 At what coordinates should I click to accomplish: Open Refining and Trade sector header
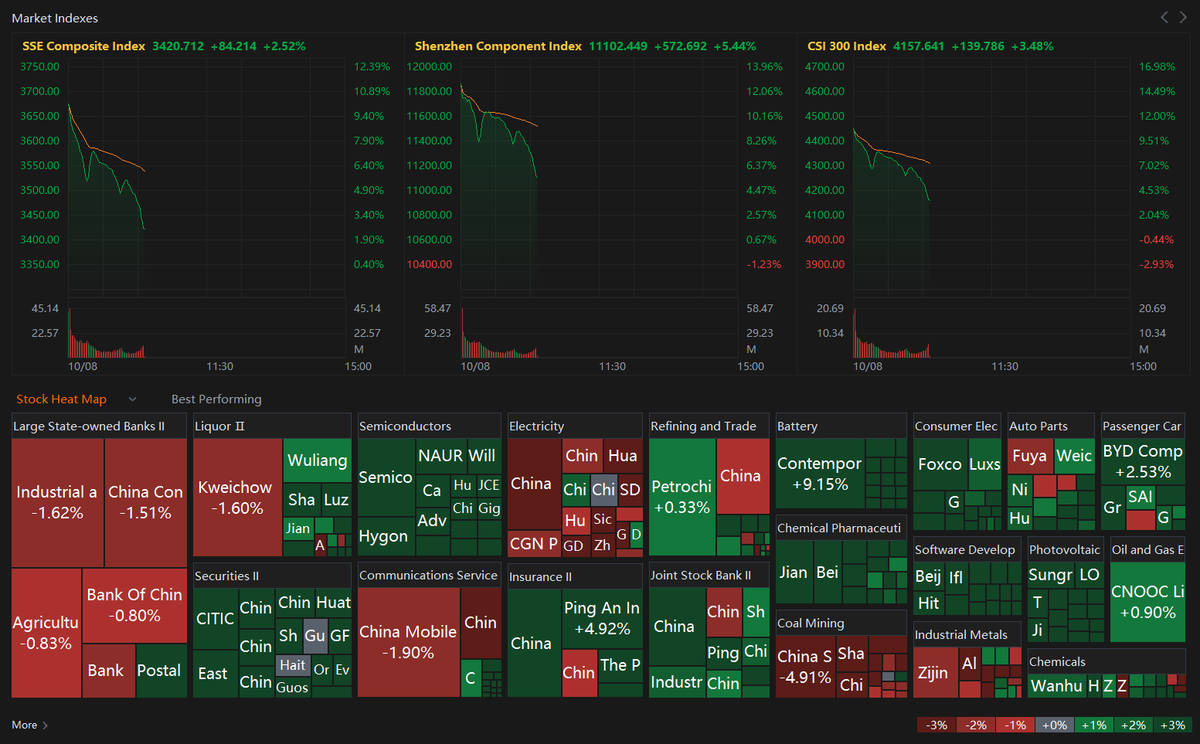pos(710,426)
